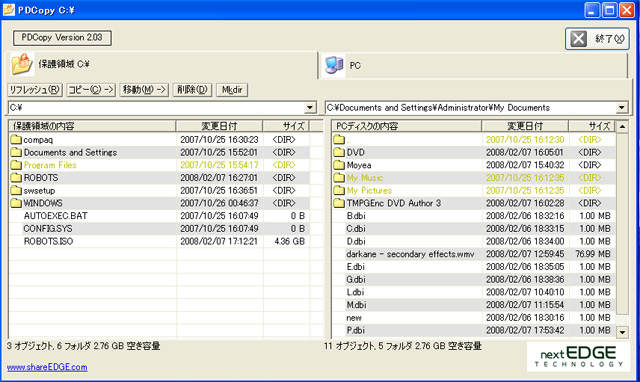640x382 pixels.
Task: Select G.dbi in the right pane
Action: point(356,279)
